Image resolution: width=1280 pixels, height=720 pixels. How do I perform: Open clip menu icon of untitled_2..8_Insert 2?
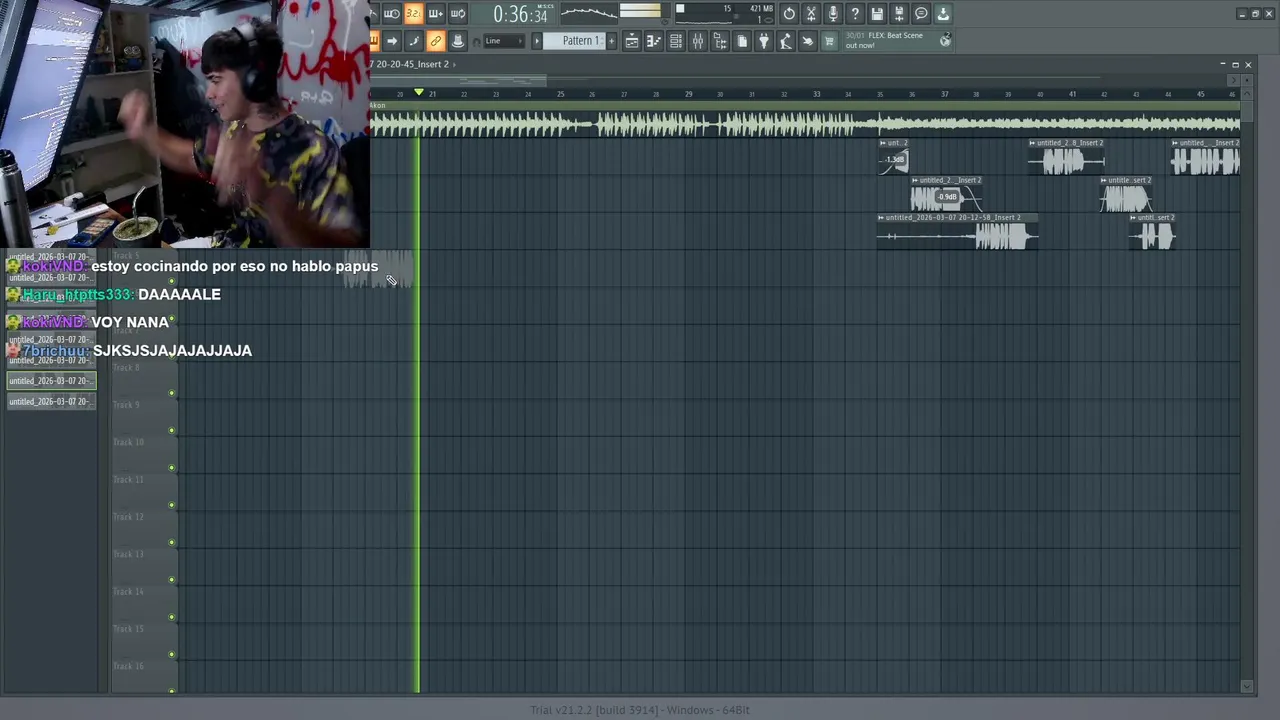pos(1033,143)
